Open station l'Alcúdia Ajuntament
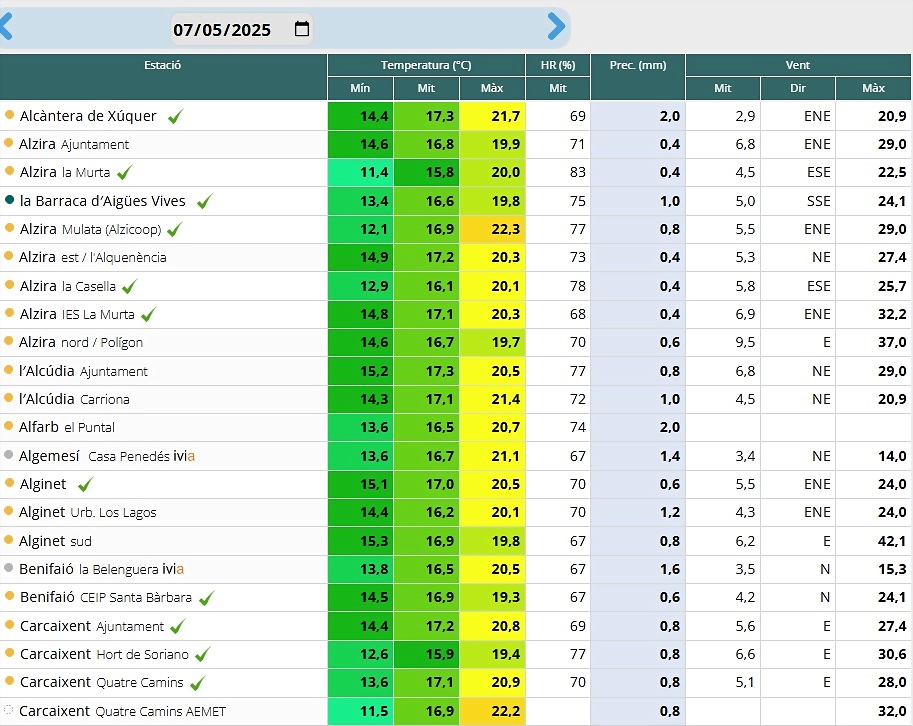The image size is (913, 726). point(83,371)
